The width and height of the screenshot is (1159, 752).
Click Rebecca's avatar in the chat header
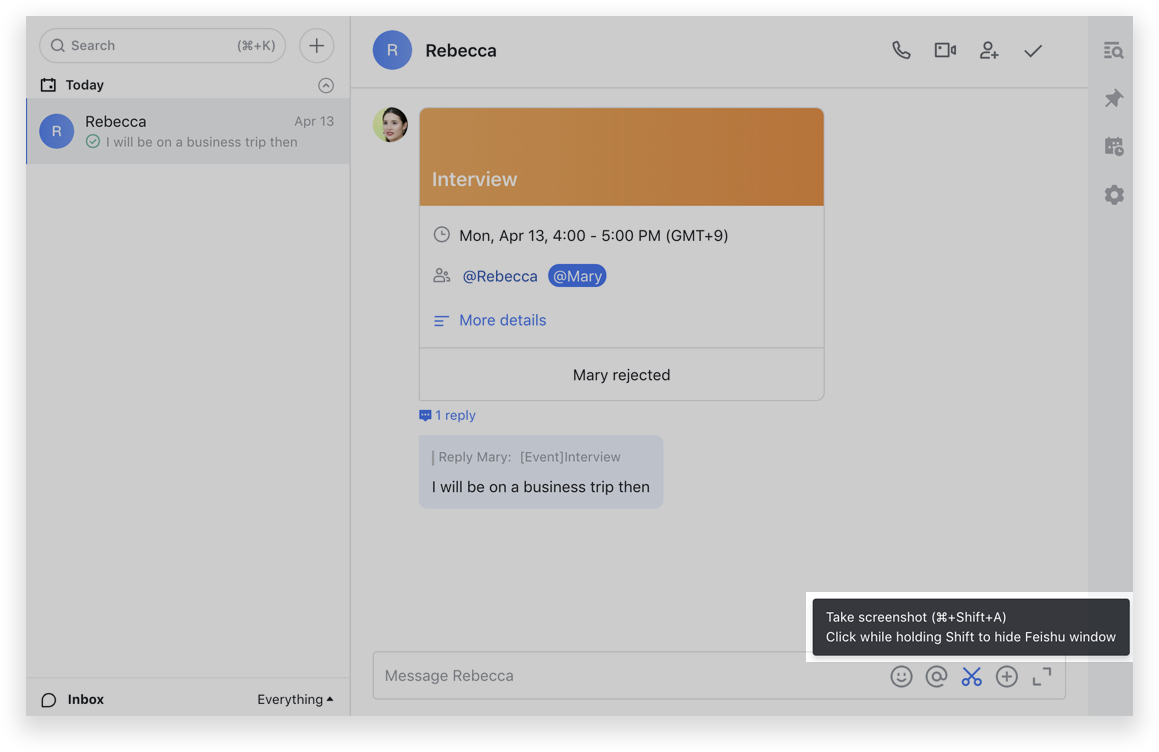[x=392, y=50]
